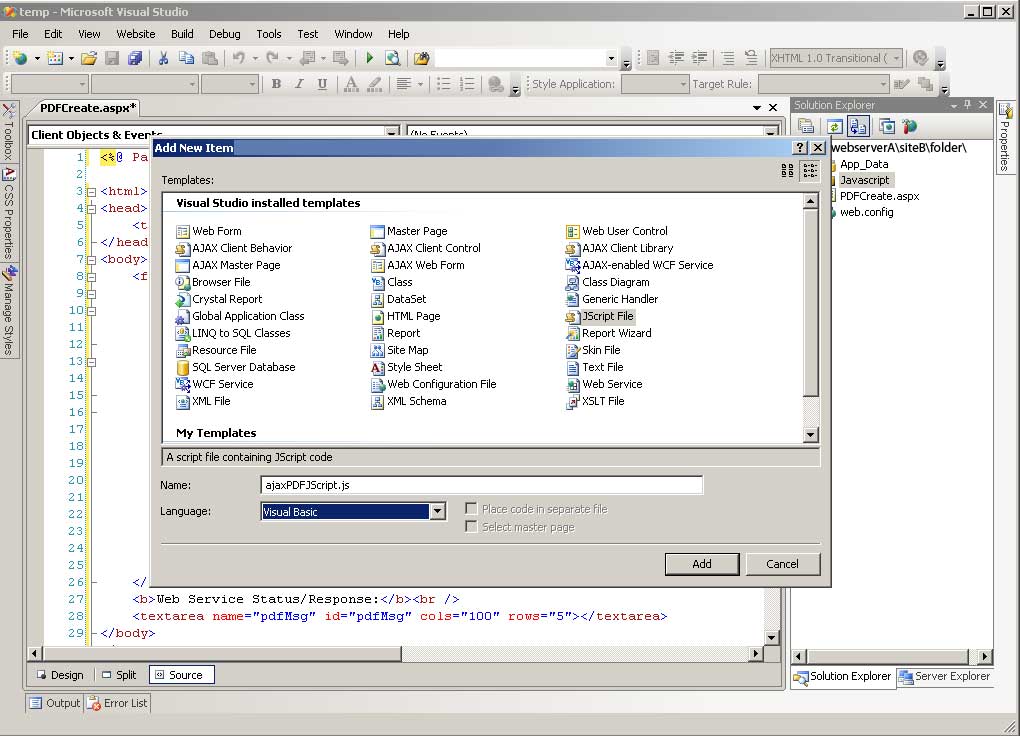Screen dimensions: 1020x736
Task: Click the Cancel button in dialog
Action: tap(783, 564)
